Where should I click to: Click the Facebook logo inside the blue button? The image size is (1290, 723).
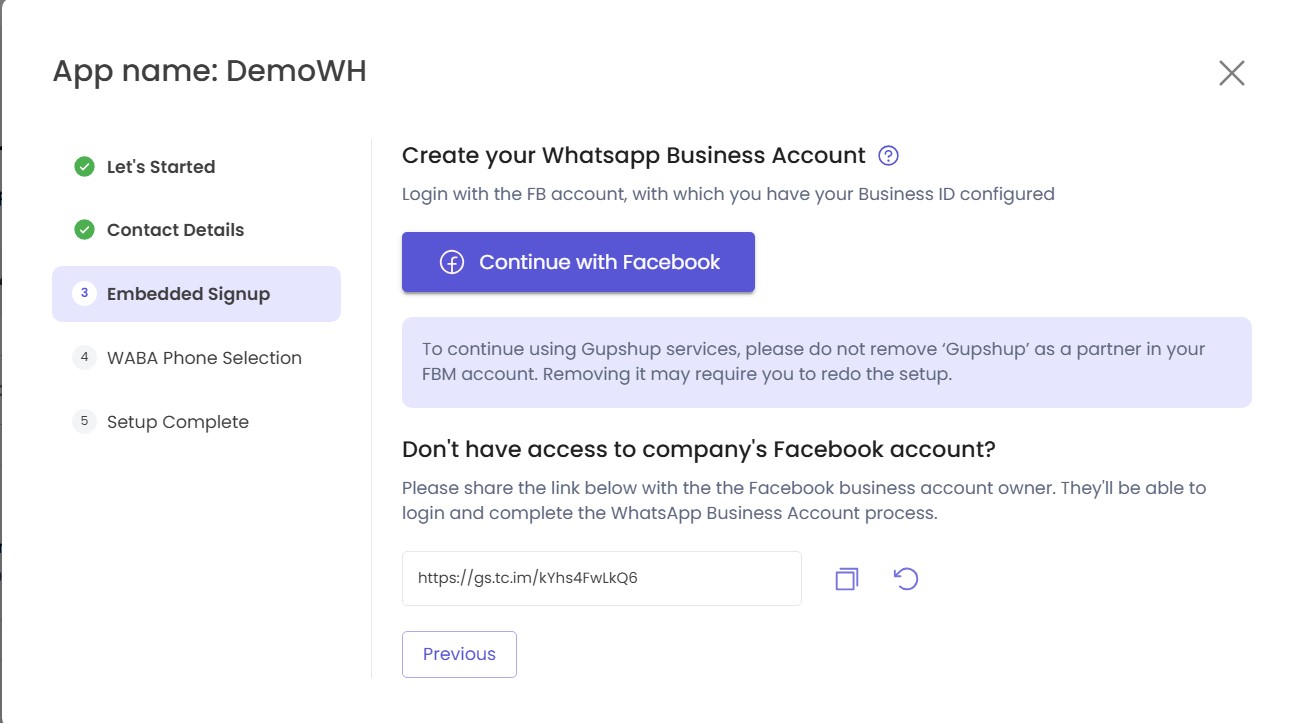[452, 263]
